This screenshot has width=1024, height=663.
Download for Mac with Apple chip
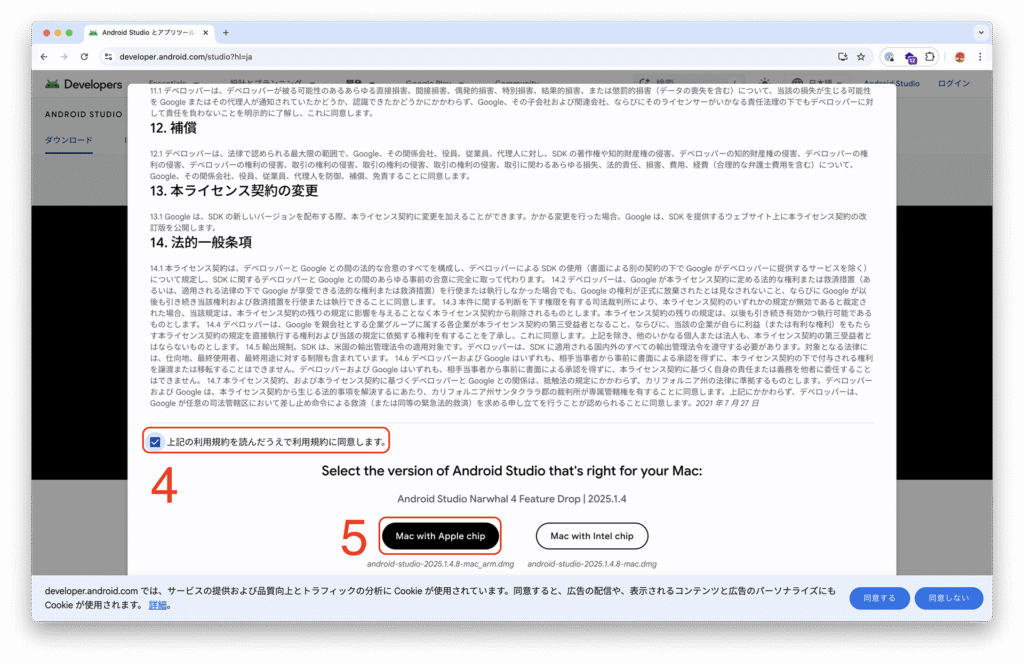point(440,536)
